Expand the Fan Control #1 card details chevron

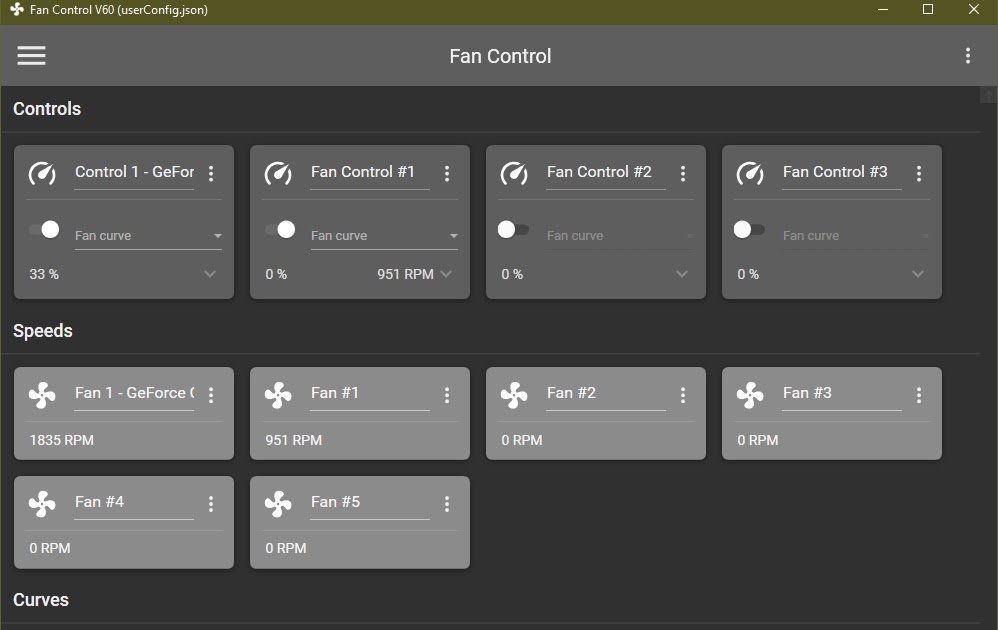(446, 273)
